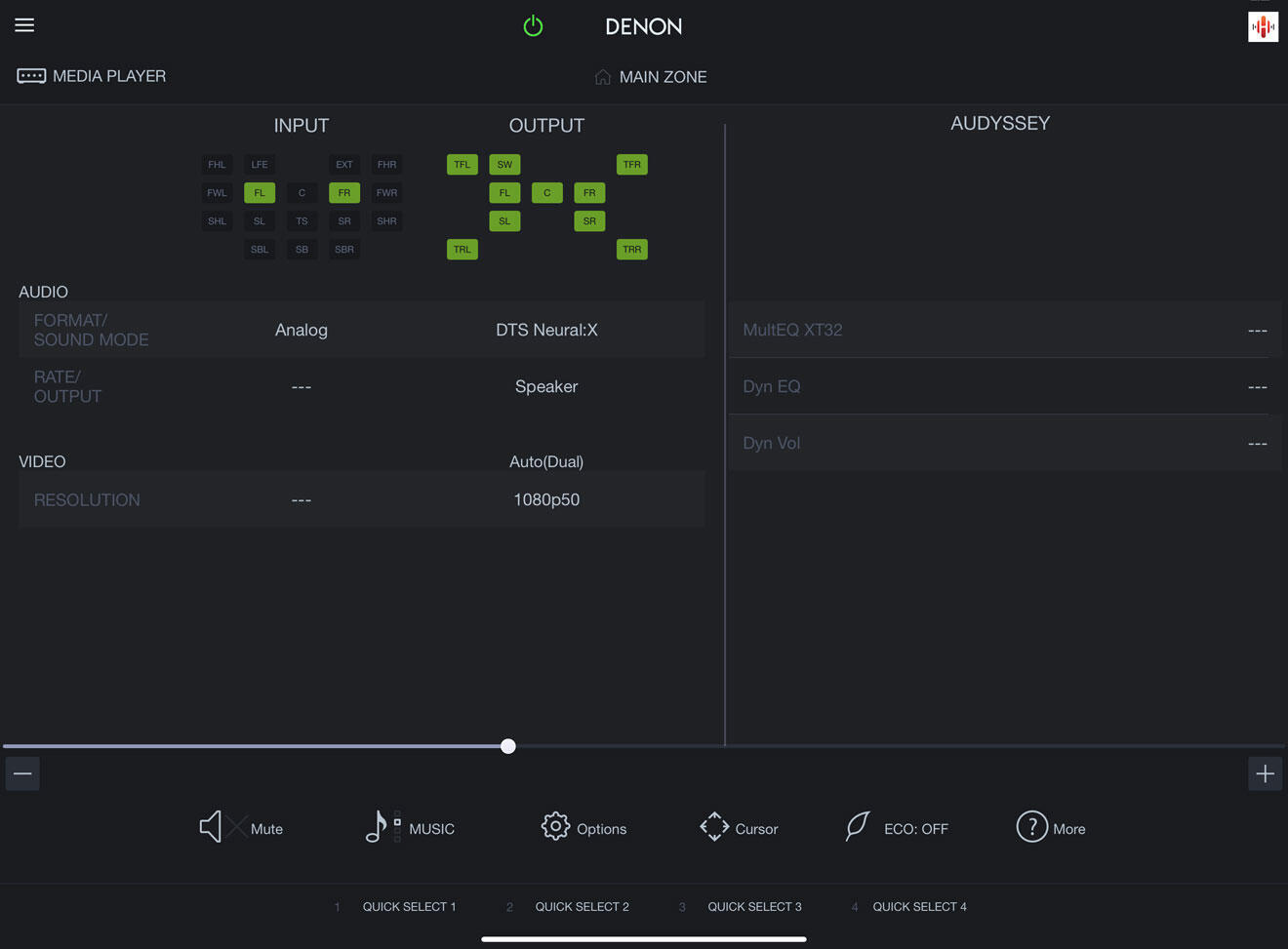Click the RESOLUTION label

pyautogui.click(x=87, y=499)
